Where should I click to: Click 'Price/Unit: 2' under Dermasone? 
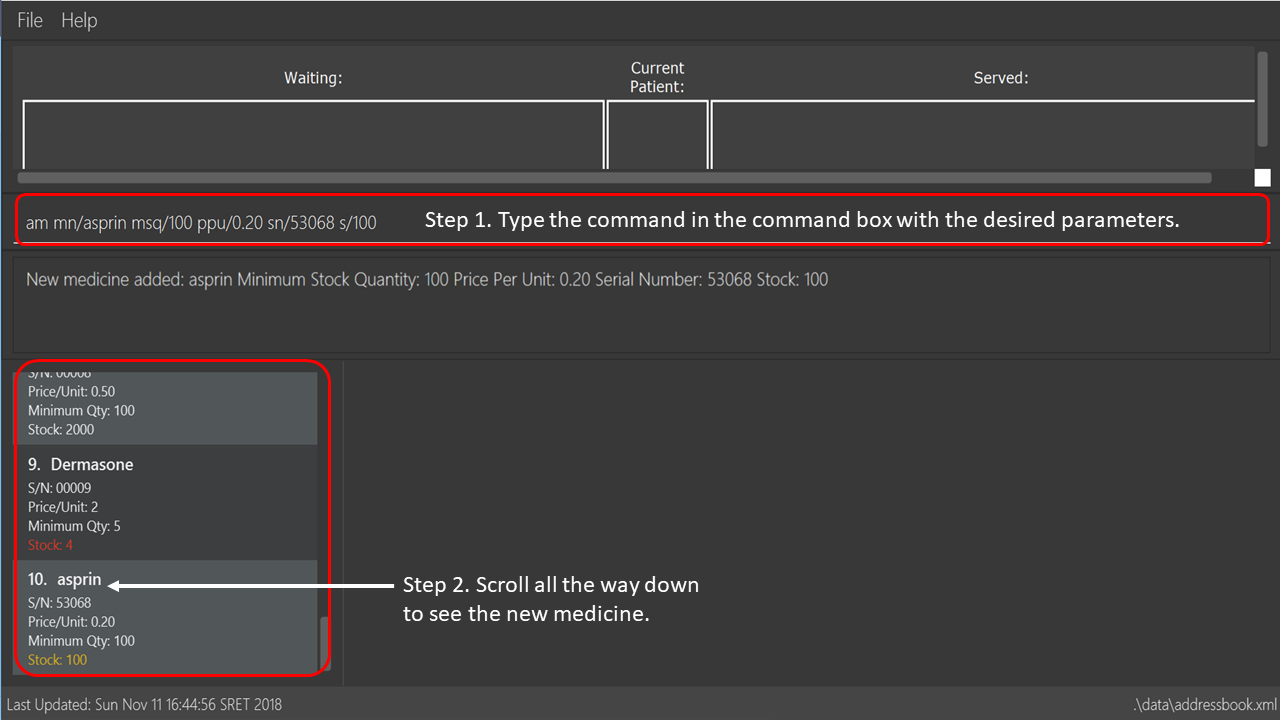(x=63, y=507)
